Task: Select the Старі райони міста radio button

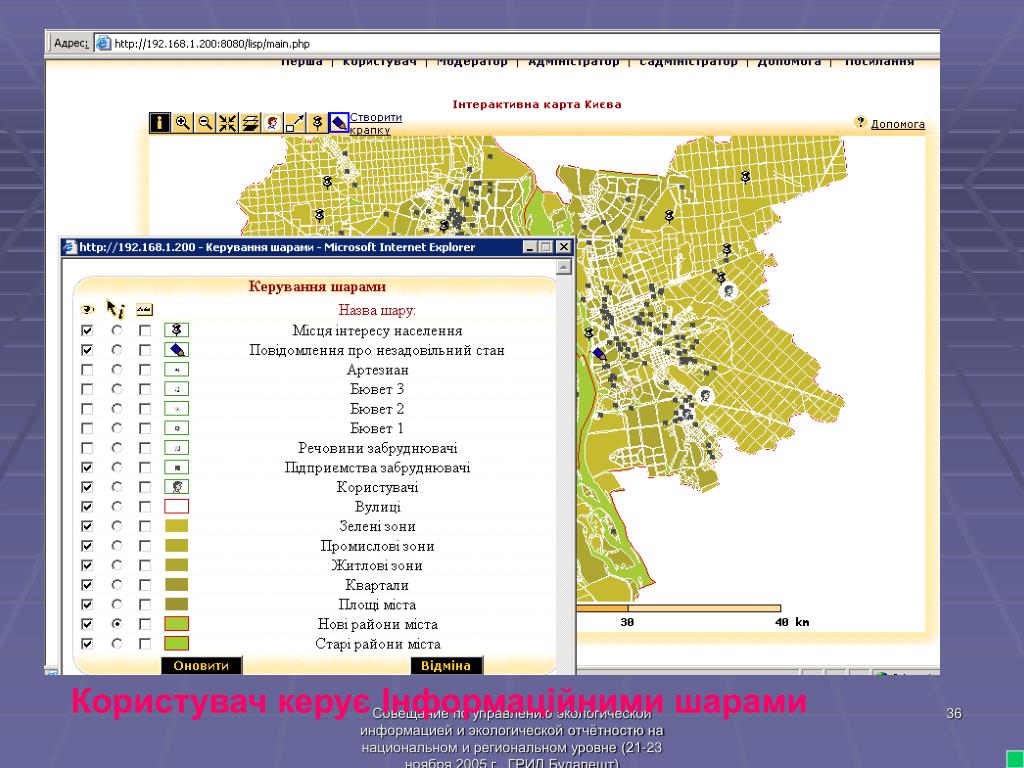Action: (116, 644)
